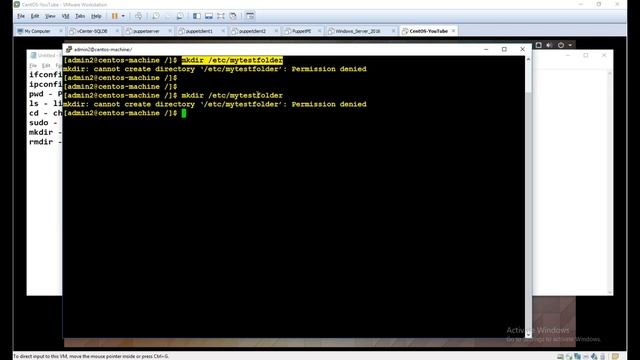Close the puppetserver tab

point(170,31)
